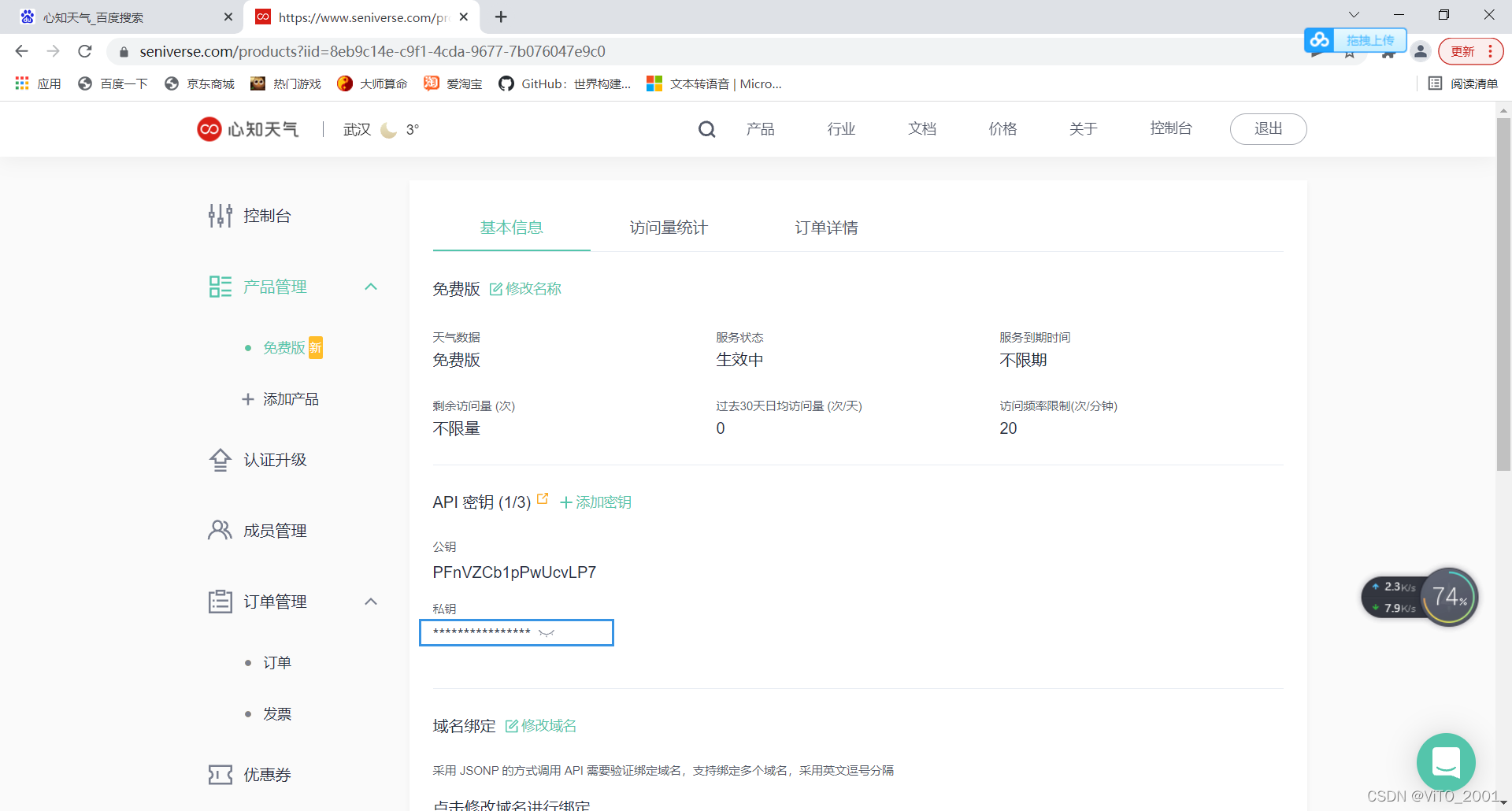The height and width of the screenshot is (811, 1512).
Task: Click the 产品管理 grid icon in sidebar
Action: click(220, 287)
